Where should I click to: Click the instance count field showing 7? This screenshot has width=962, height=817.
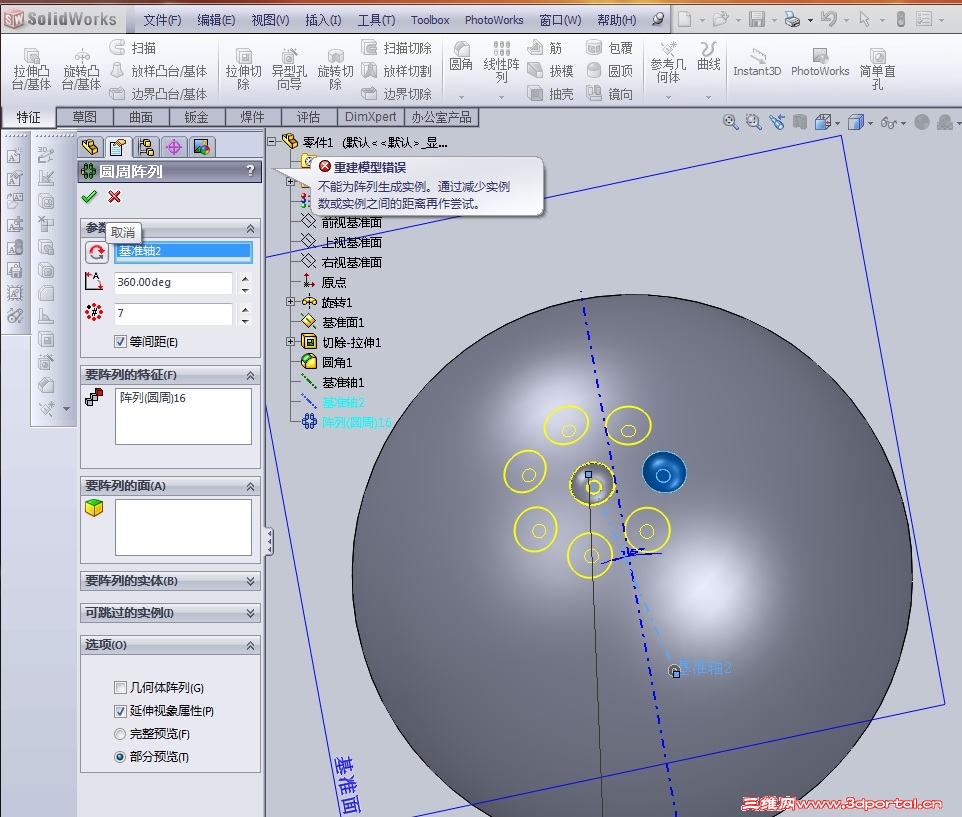[x=174, y=314]
